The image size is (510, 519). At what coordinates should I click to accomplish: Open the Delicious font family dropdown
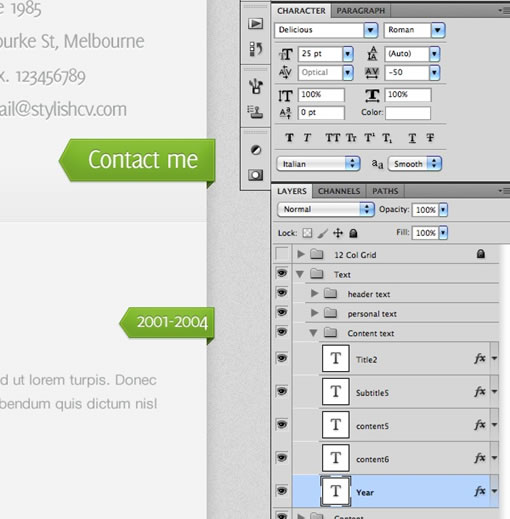pyautogui.click(x=371, y=30)
